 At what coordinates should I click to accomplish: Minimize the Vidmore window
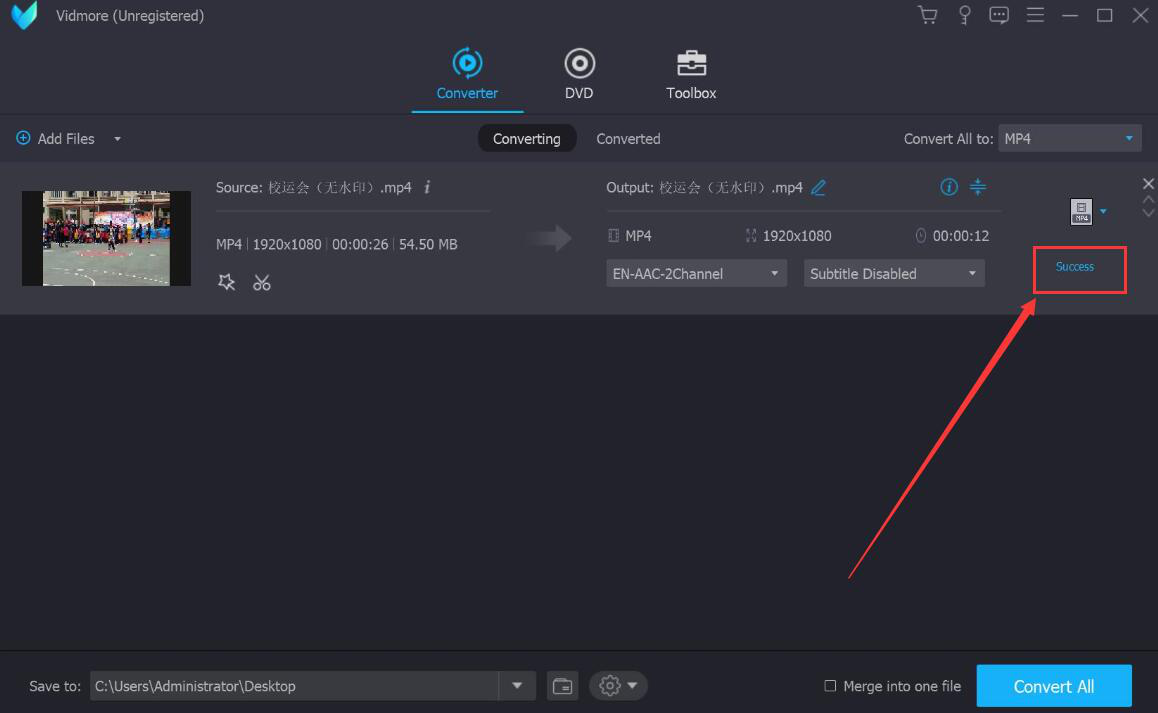[x=1069, y=16]
